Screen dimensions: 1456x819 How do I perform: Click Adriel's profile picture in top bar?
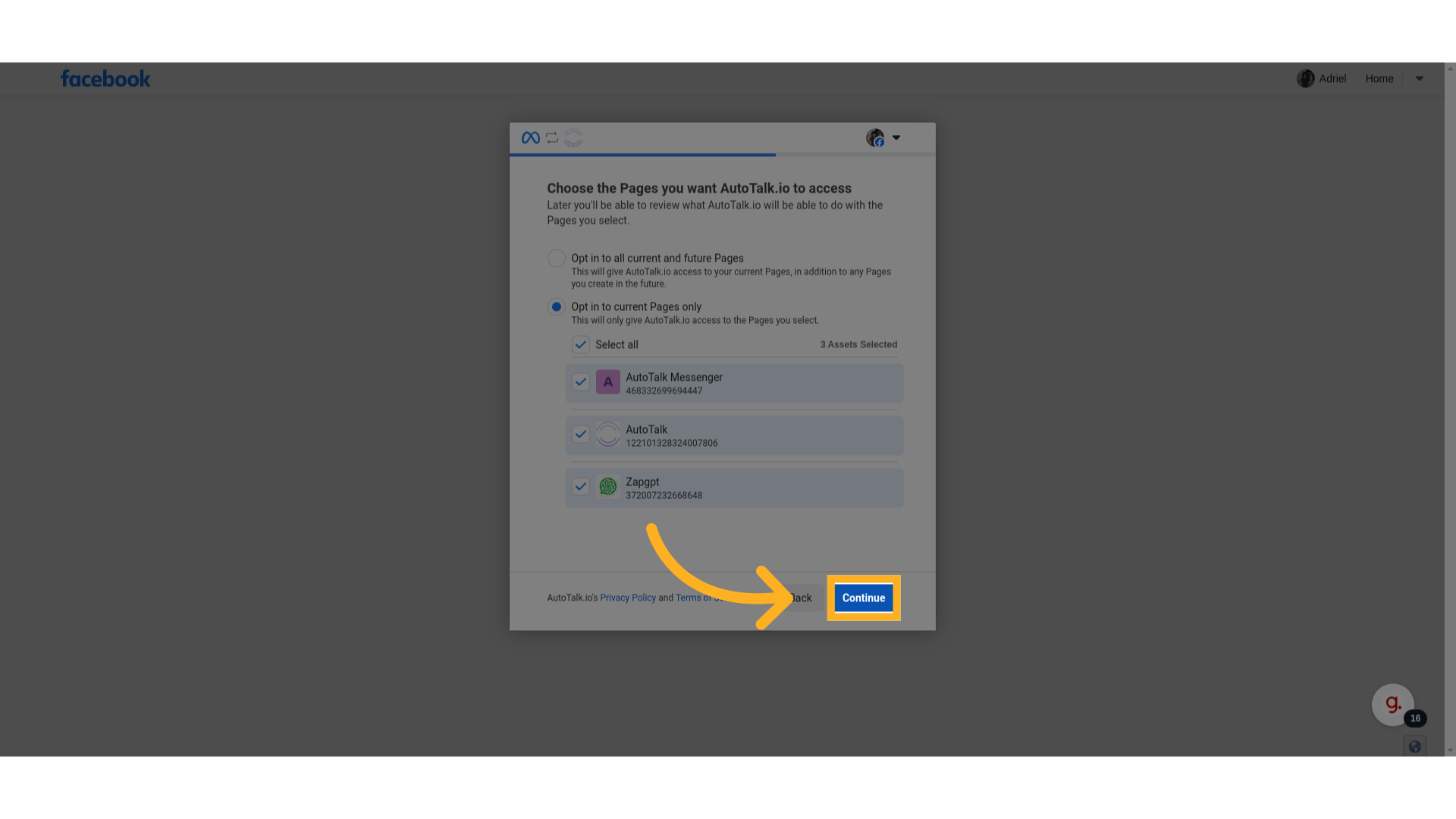(x=1306, y=78)
